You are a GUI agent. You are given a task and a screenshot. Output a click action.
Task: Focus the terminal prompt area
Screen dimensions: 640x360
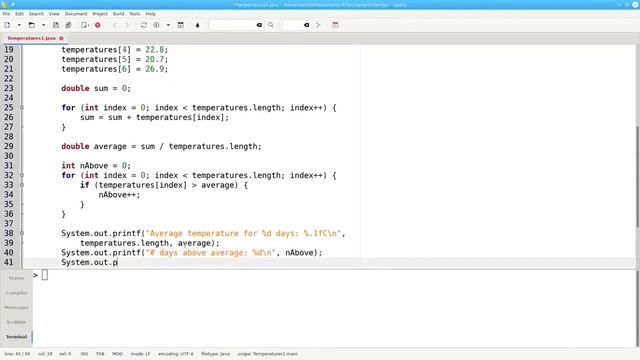(x=334, y=309)
